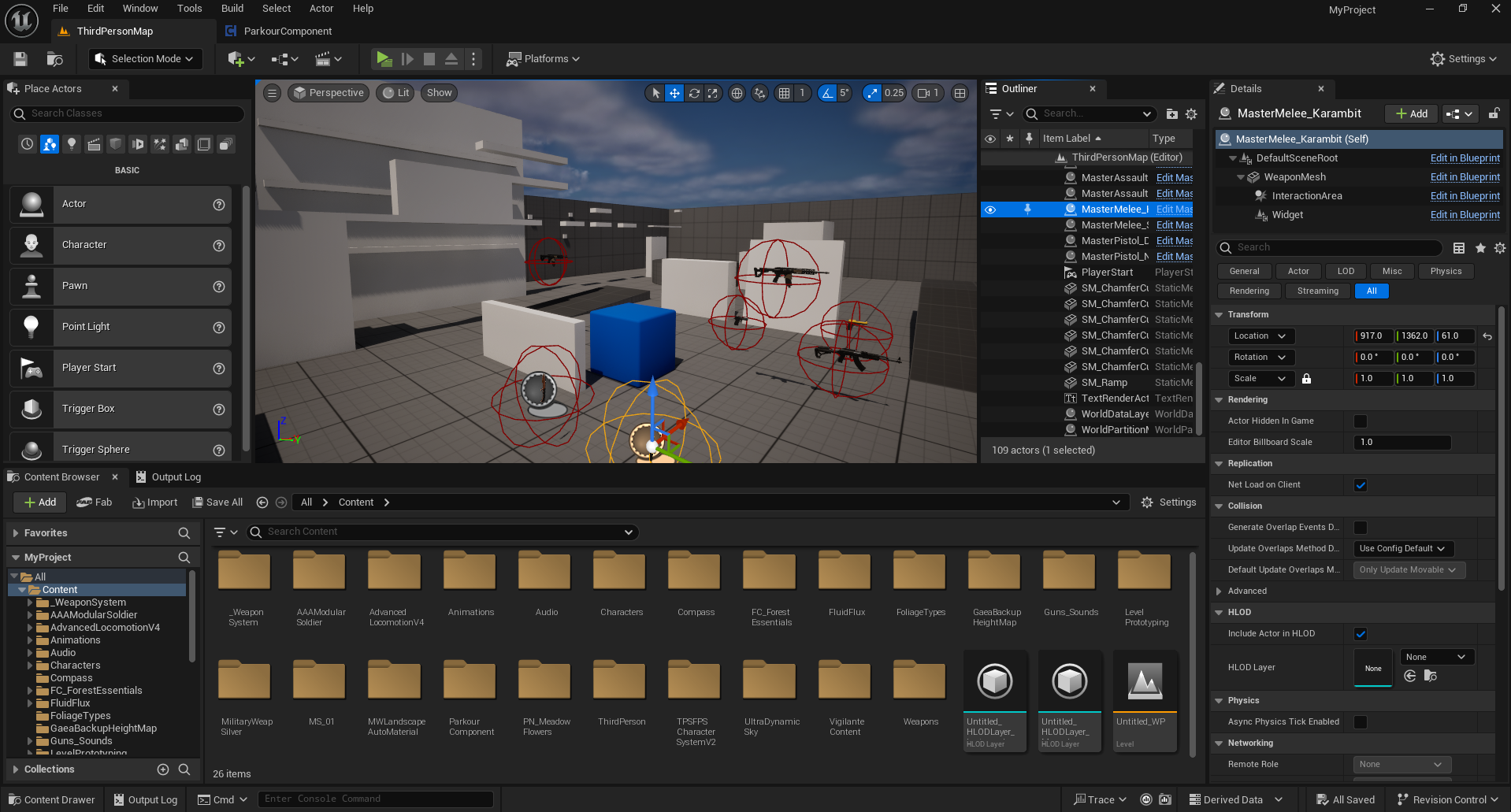Enable the Actor Hidden In Game checkbox
Image resolution: width=1511 pixels, height=812 pixels.
pyautogui.click(x=1360, y=421)
